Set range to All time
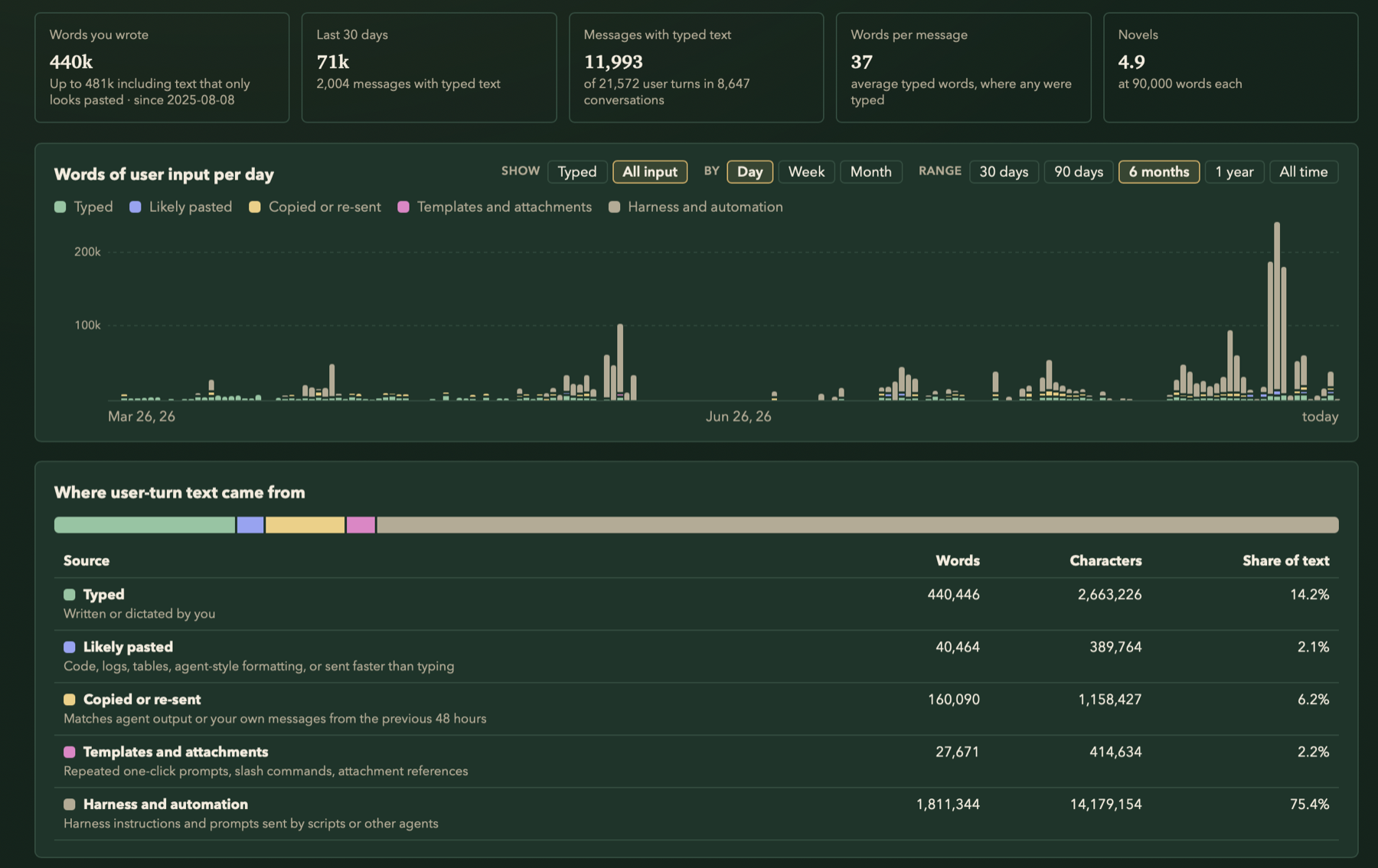This screenshot has width=1378, height=868. click(x=1304, y=171)
